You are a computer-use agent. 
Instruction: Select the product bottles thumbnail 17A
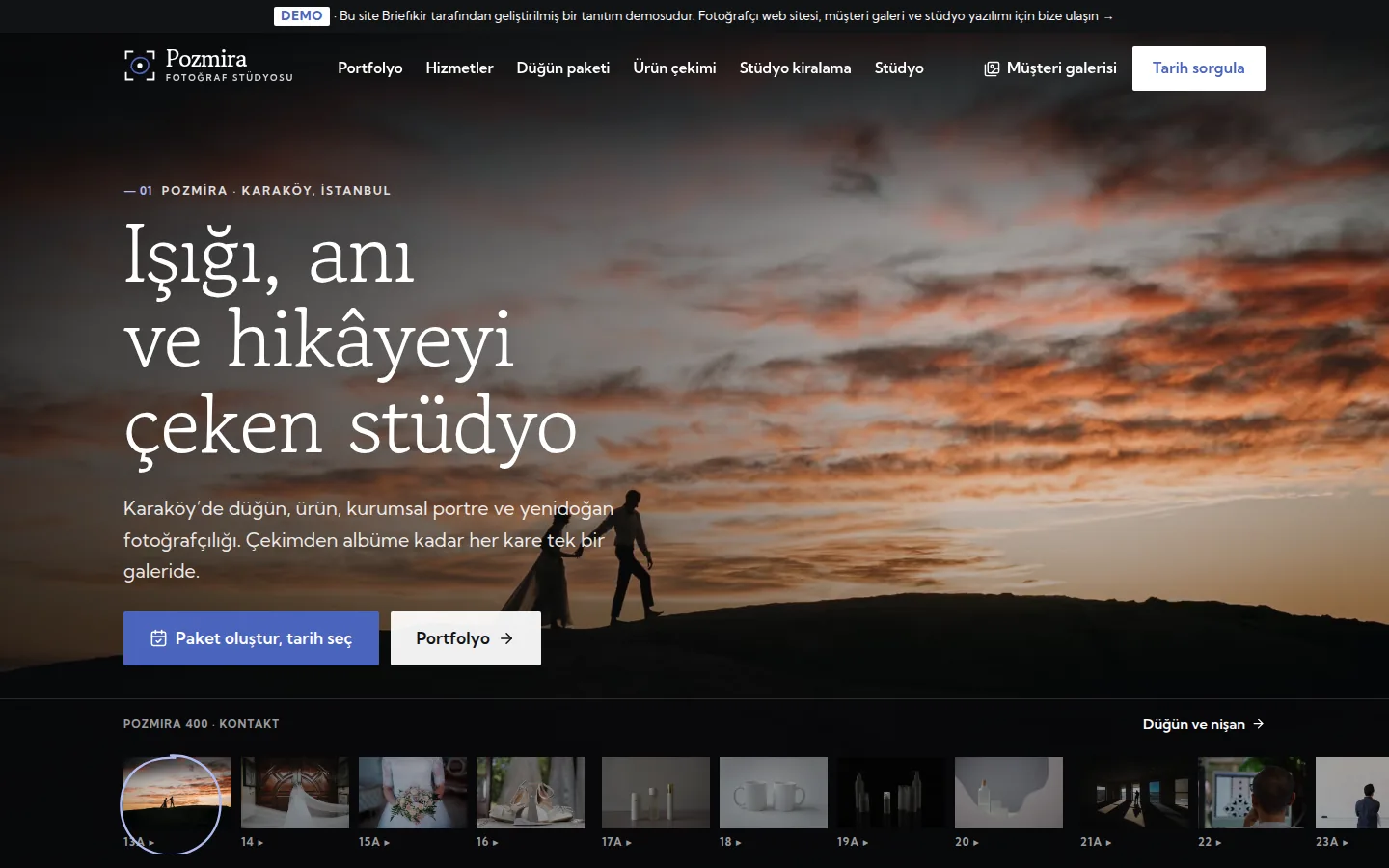pyautogui.click(x=656, y=793)
